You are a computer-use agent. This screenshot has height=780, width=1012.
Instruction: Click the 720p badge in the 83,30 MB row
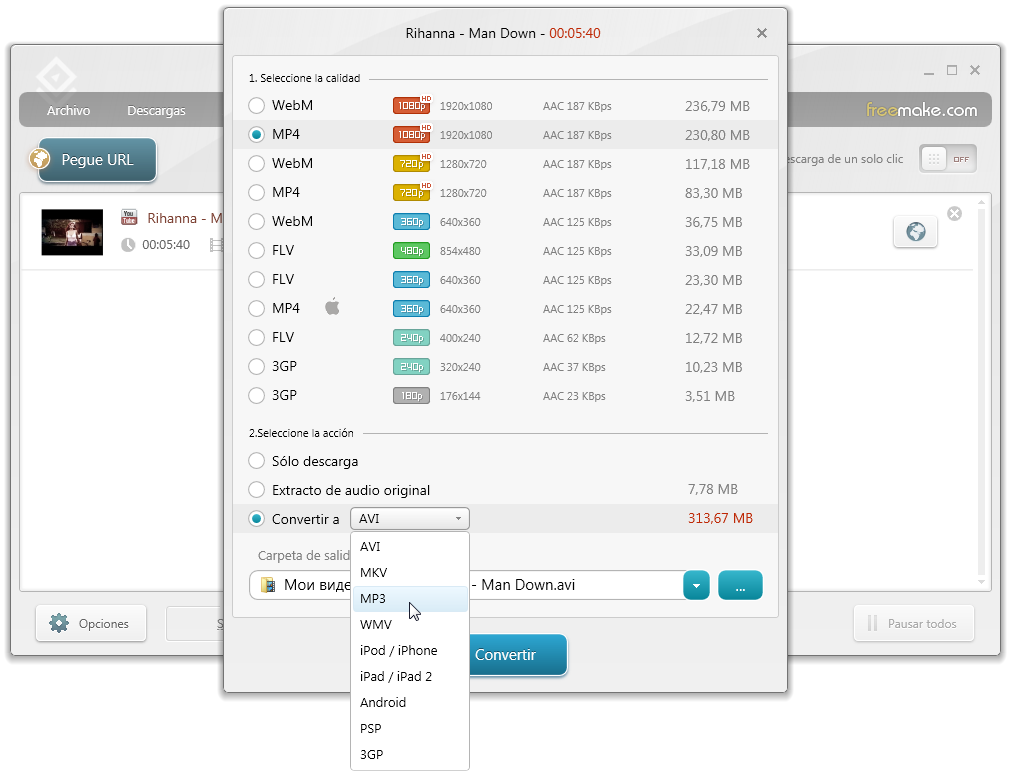[412, 192]
